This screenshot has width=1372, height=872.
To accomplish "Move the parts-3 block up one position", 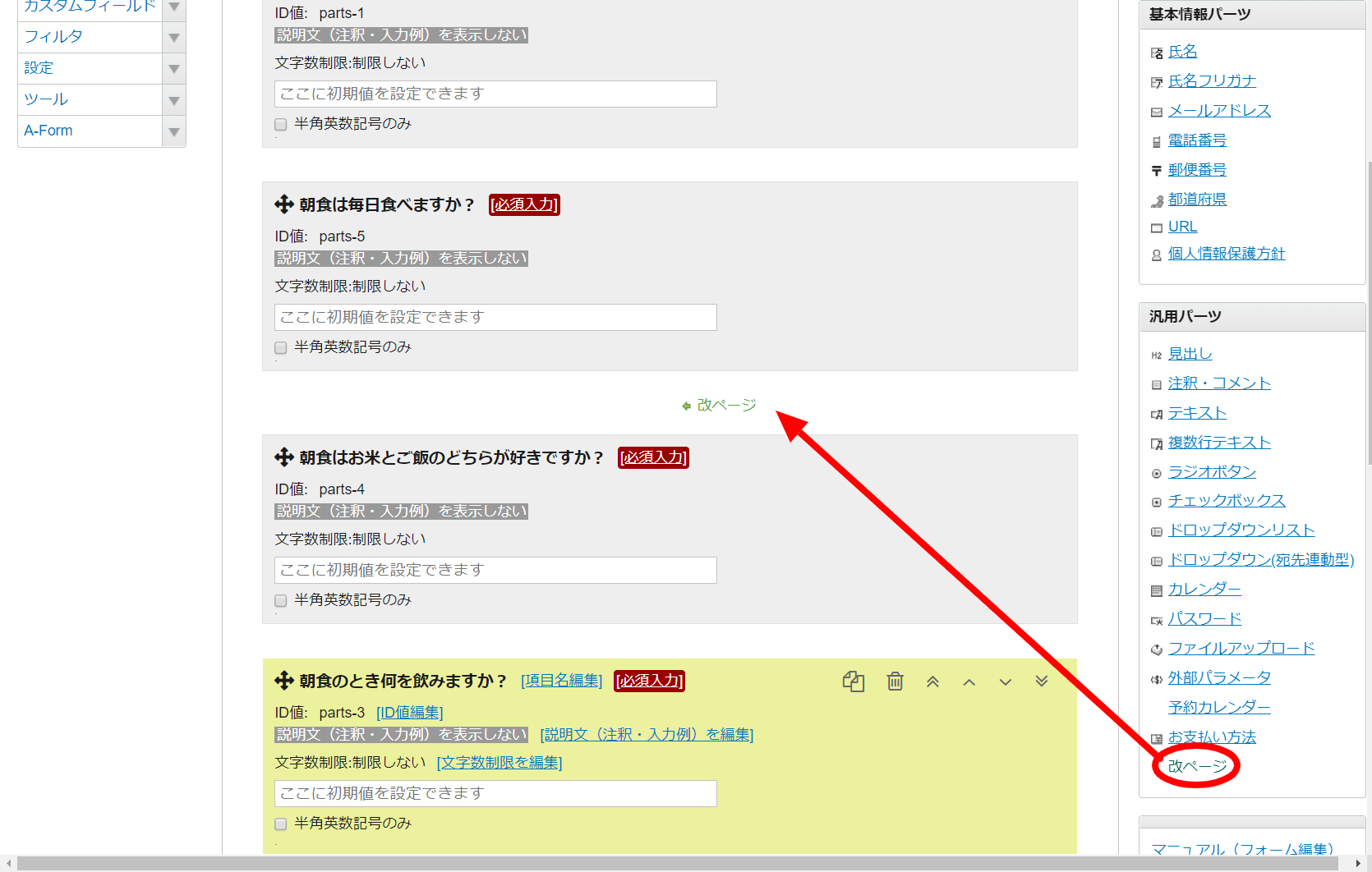I will [969, 682].
